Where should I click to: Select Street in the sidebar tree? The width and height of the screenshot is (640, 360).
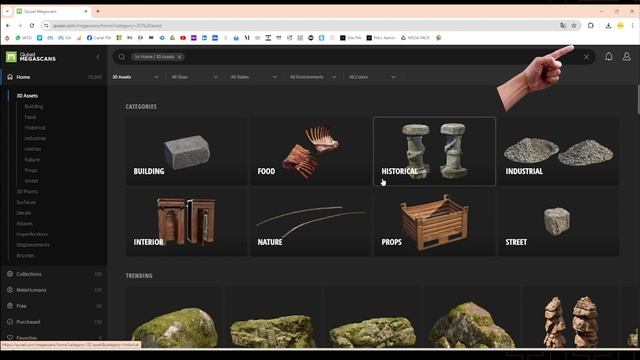[31, 181]
